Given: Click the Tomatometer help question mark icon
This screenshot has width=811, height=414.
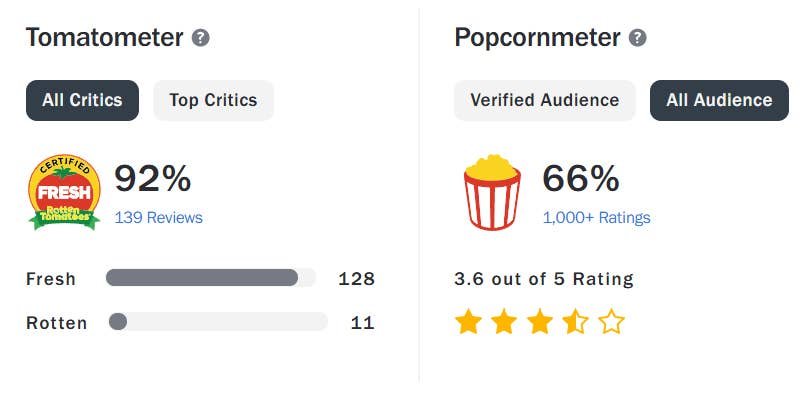Looking at the screenshot, I should click(201, 38).
